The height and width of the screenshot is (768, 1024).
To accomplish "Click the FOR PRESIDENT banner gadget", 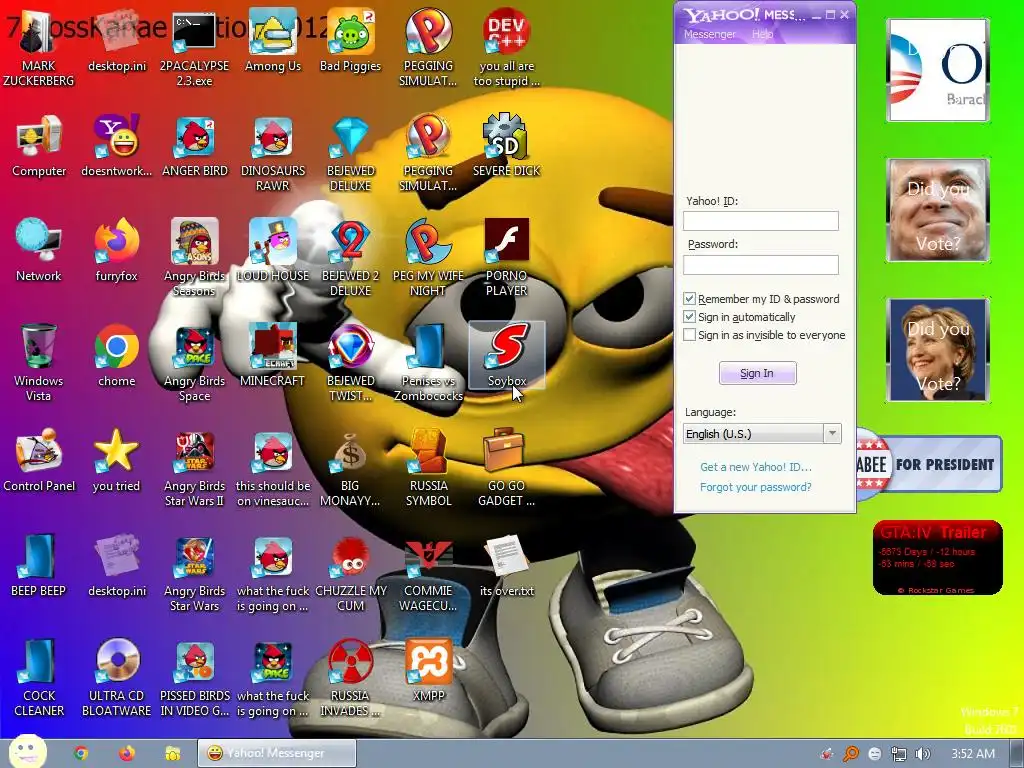I will tap(929, 464).
